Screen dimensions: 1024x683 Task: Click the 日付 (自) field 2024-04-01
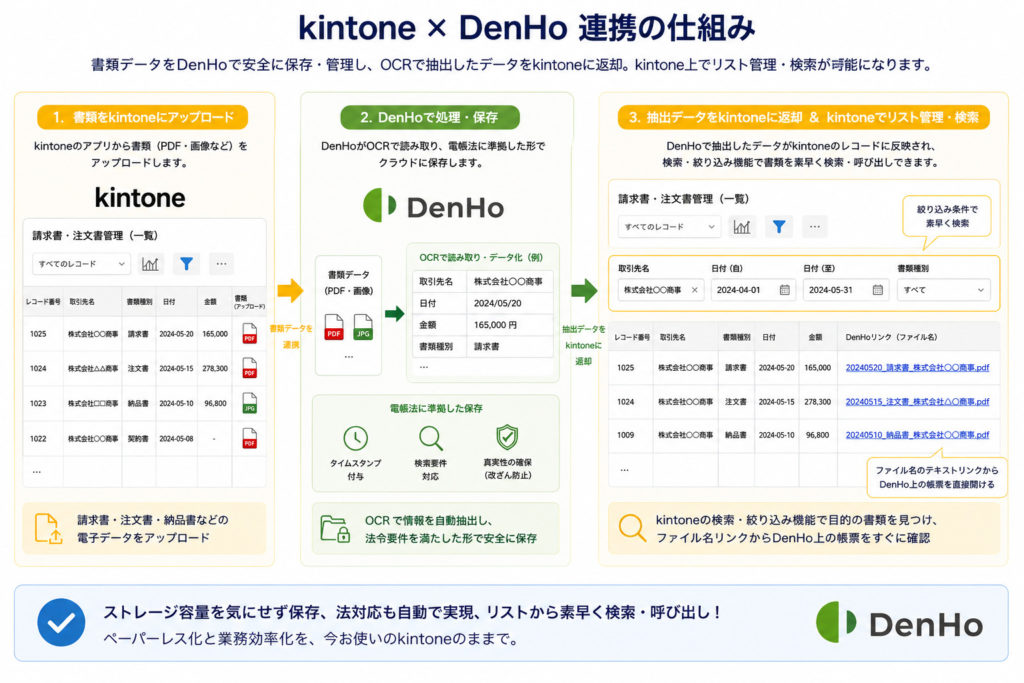pos(752,290)
